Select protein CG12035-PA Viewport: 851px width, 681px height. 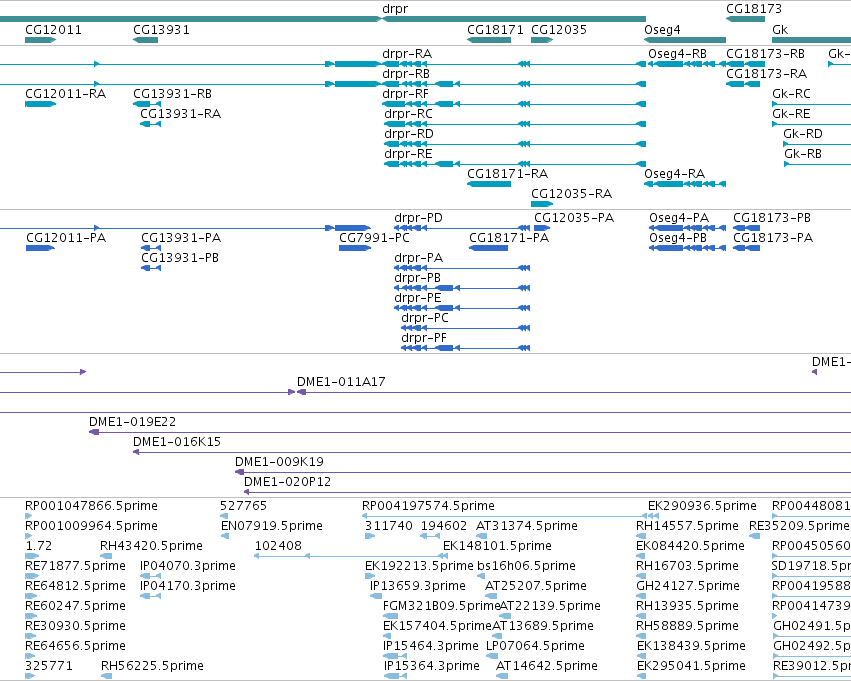(574, 218)
